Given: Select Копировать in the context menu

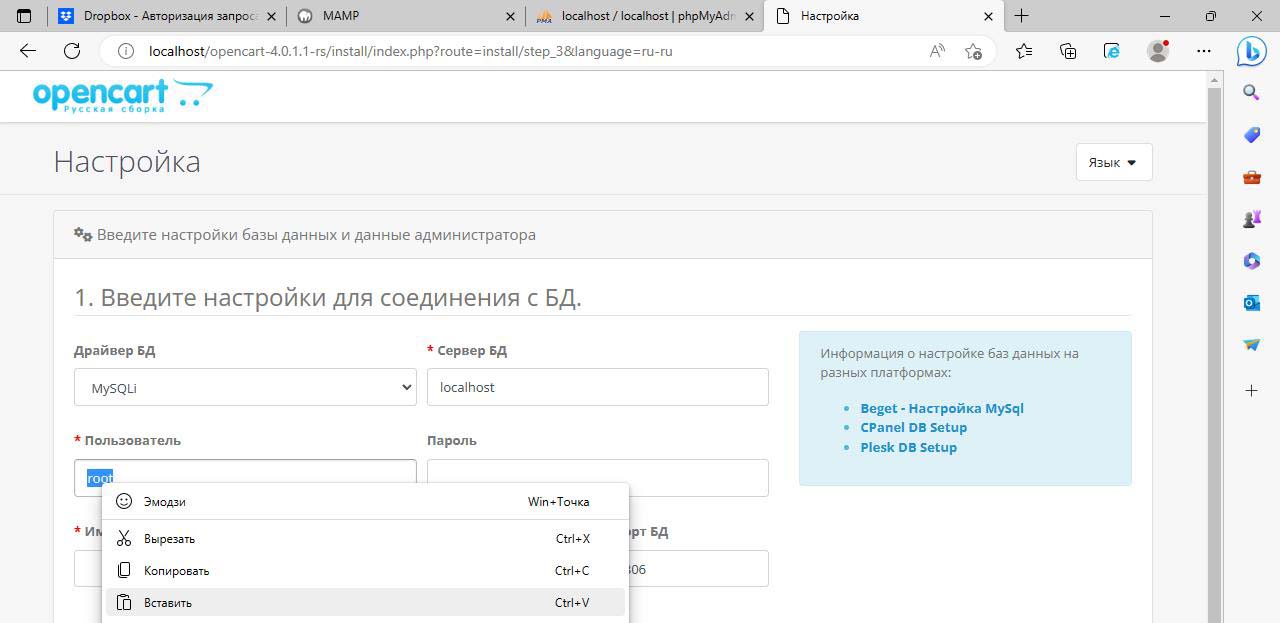Looking at the screenshot, I should point(176,570).
